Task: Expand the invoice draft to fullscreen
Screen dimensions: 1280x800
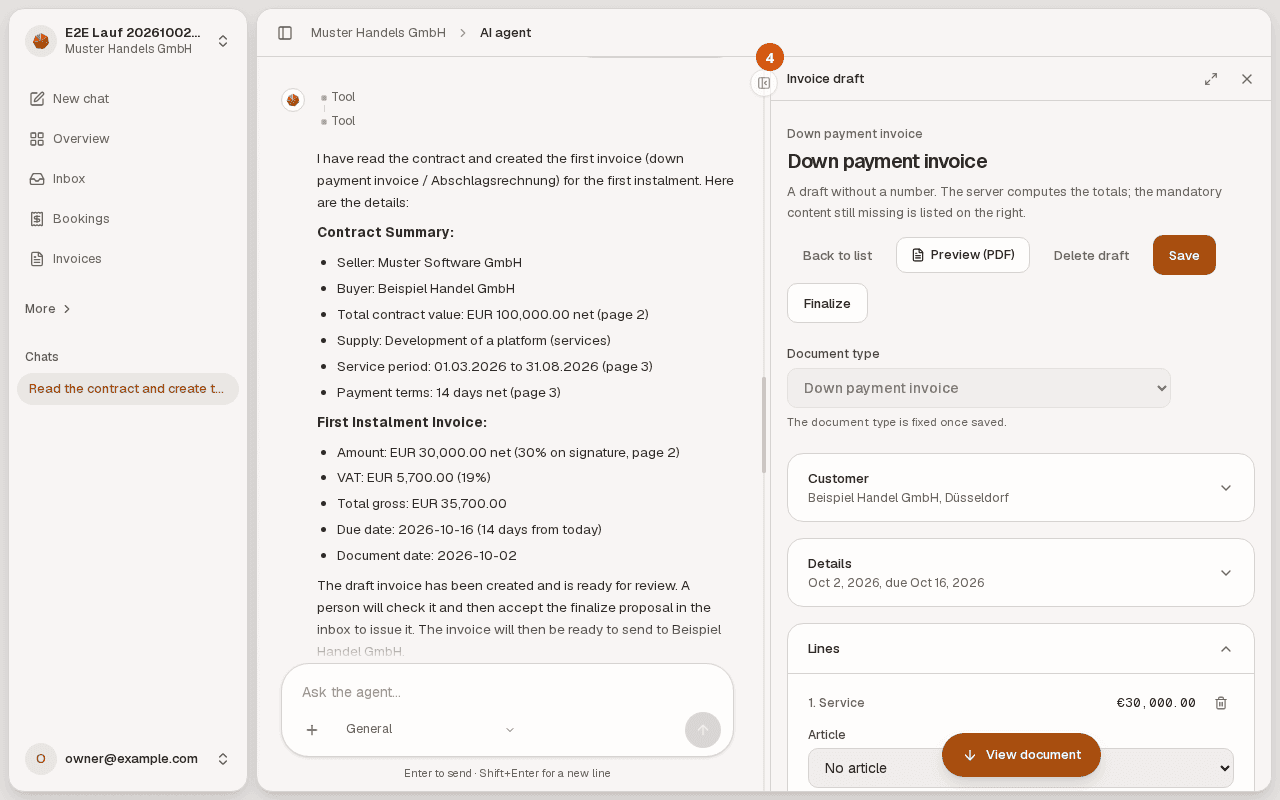Action: (x=1211, y=79)
